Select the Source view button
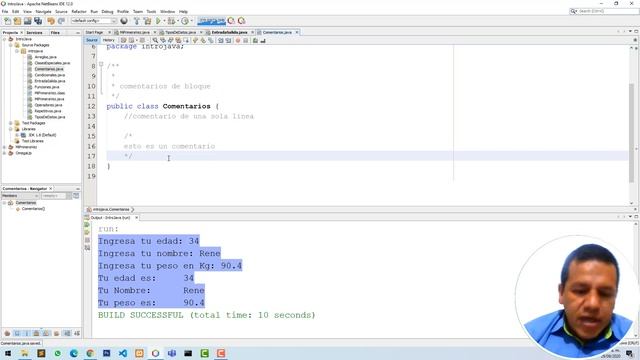 click(x=92, y=40)
